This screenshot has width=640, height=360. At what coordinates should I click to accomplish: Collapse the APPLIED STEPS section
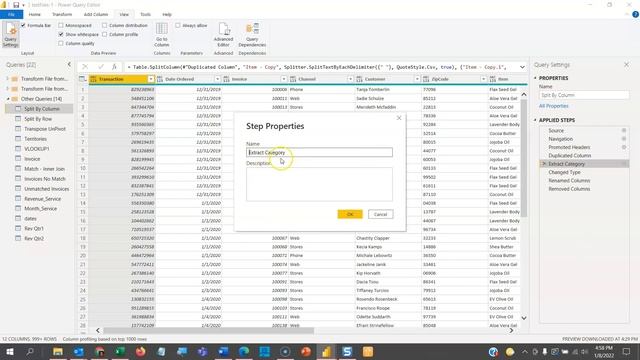(535, 120)
